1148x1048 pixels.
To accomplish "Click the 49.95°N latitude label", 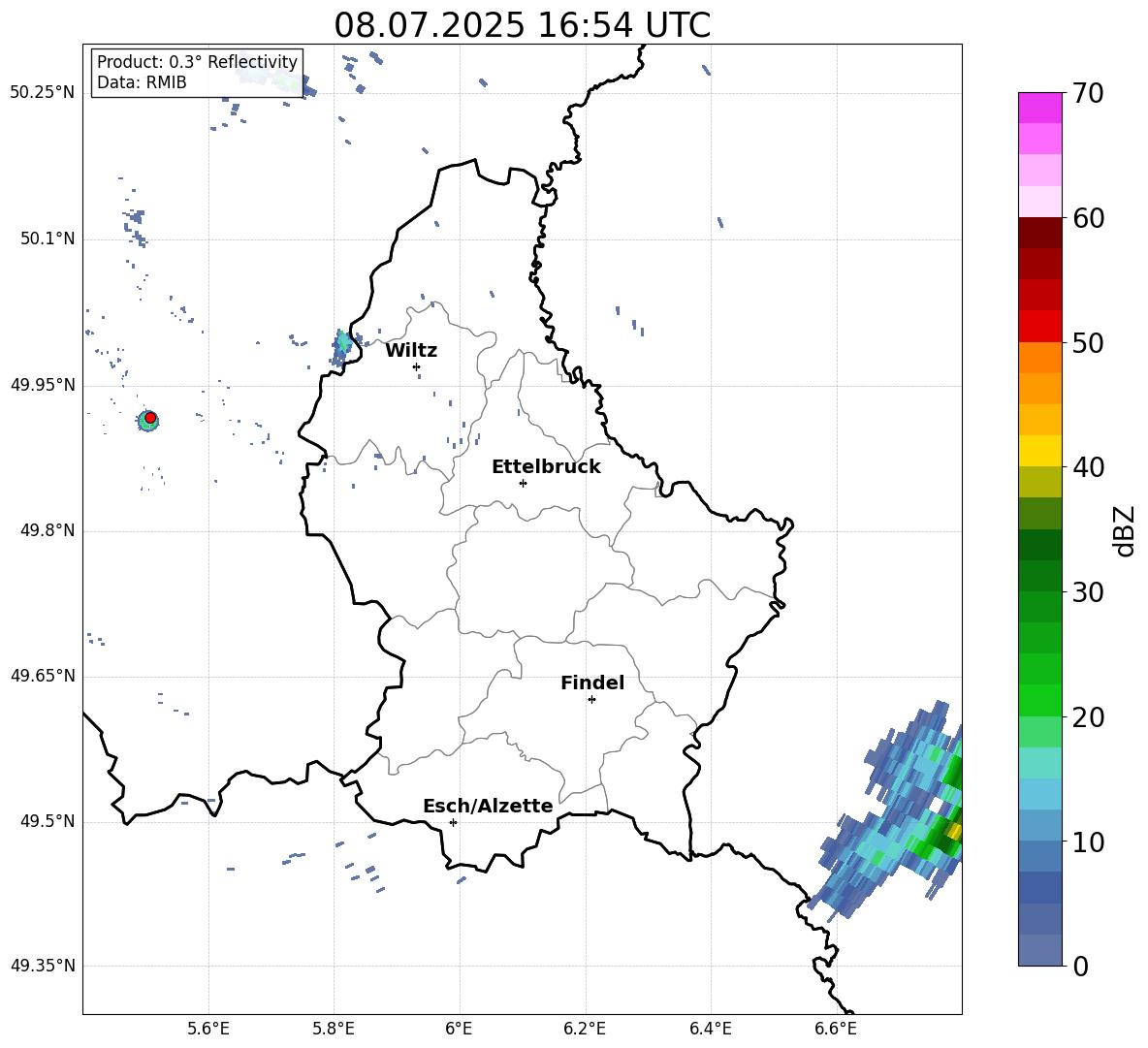I will [x=43, y=385].
